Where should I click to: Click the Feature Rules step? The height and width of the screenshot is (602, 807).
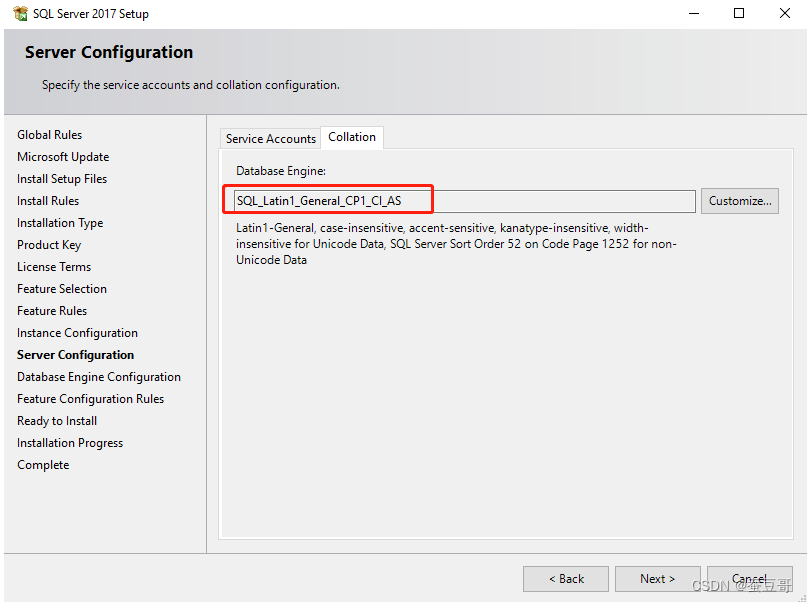click(x=52, y=311)
